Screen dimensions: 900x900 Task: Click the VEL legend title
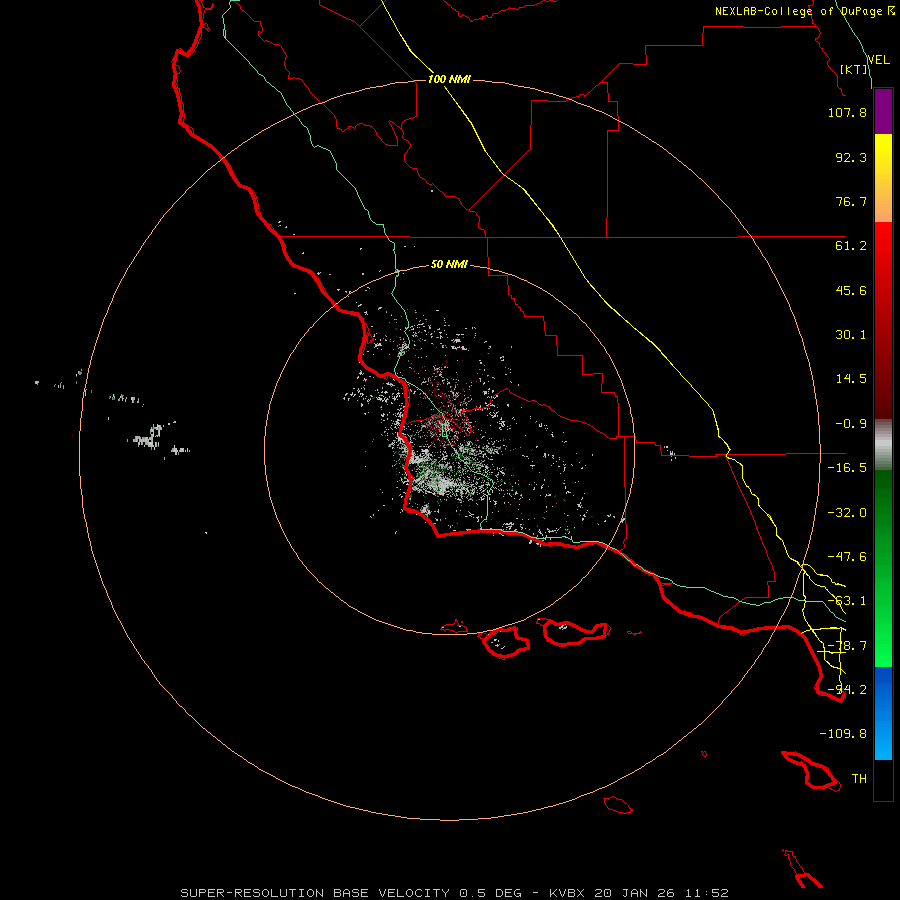[x=878, y=60]
